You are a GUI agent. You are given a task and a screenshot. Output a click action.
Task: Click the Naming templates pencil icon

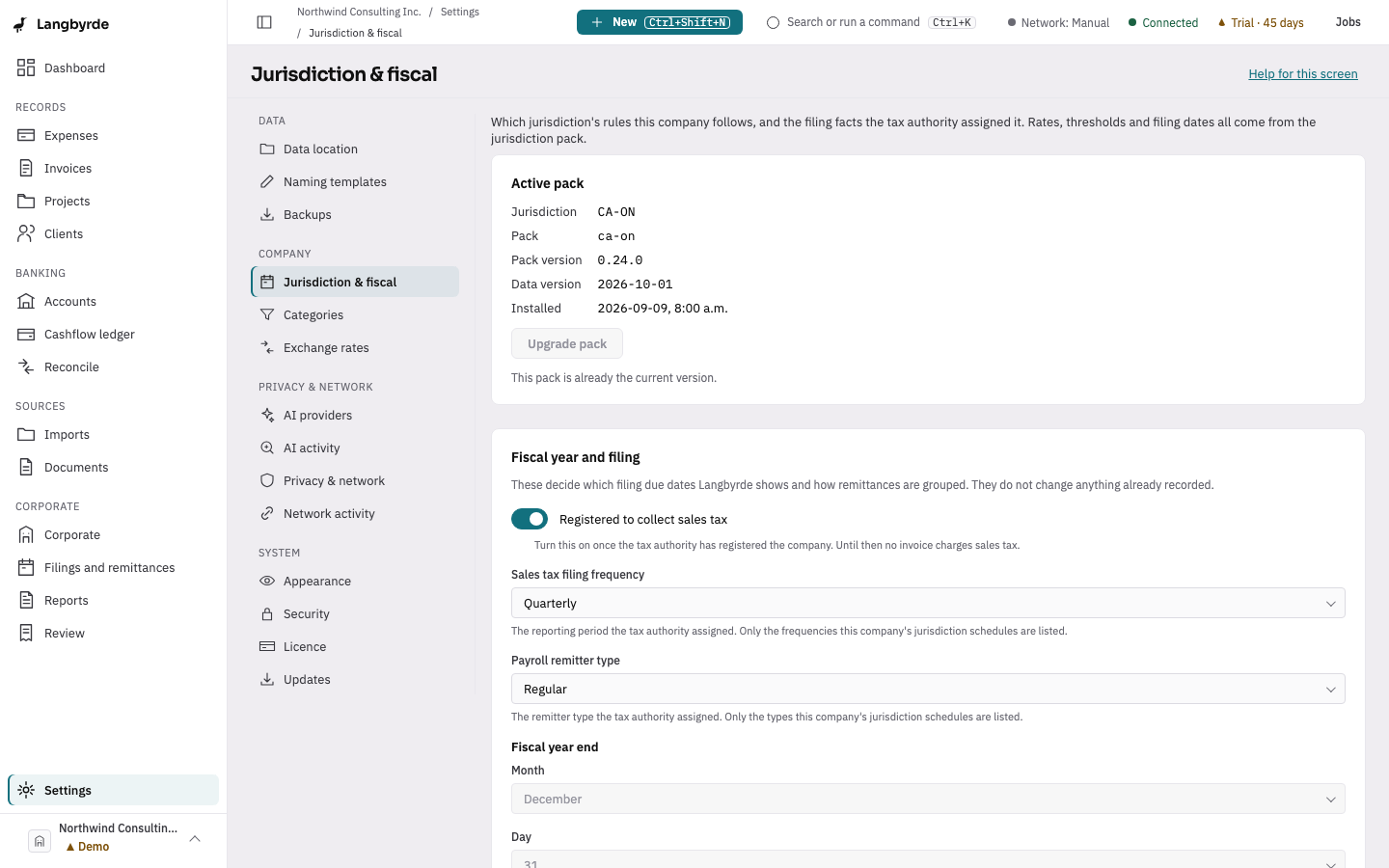[x=267, y=181]
